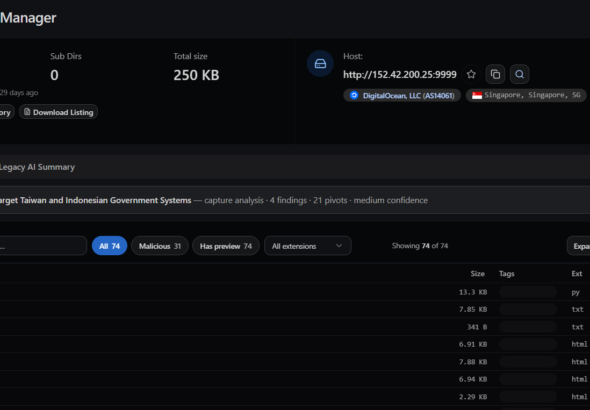Click the Total size 250 KB value
The height and width of the screenshot is (410, 590).
196,75
